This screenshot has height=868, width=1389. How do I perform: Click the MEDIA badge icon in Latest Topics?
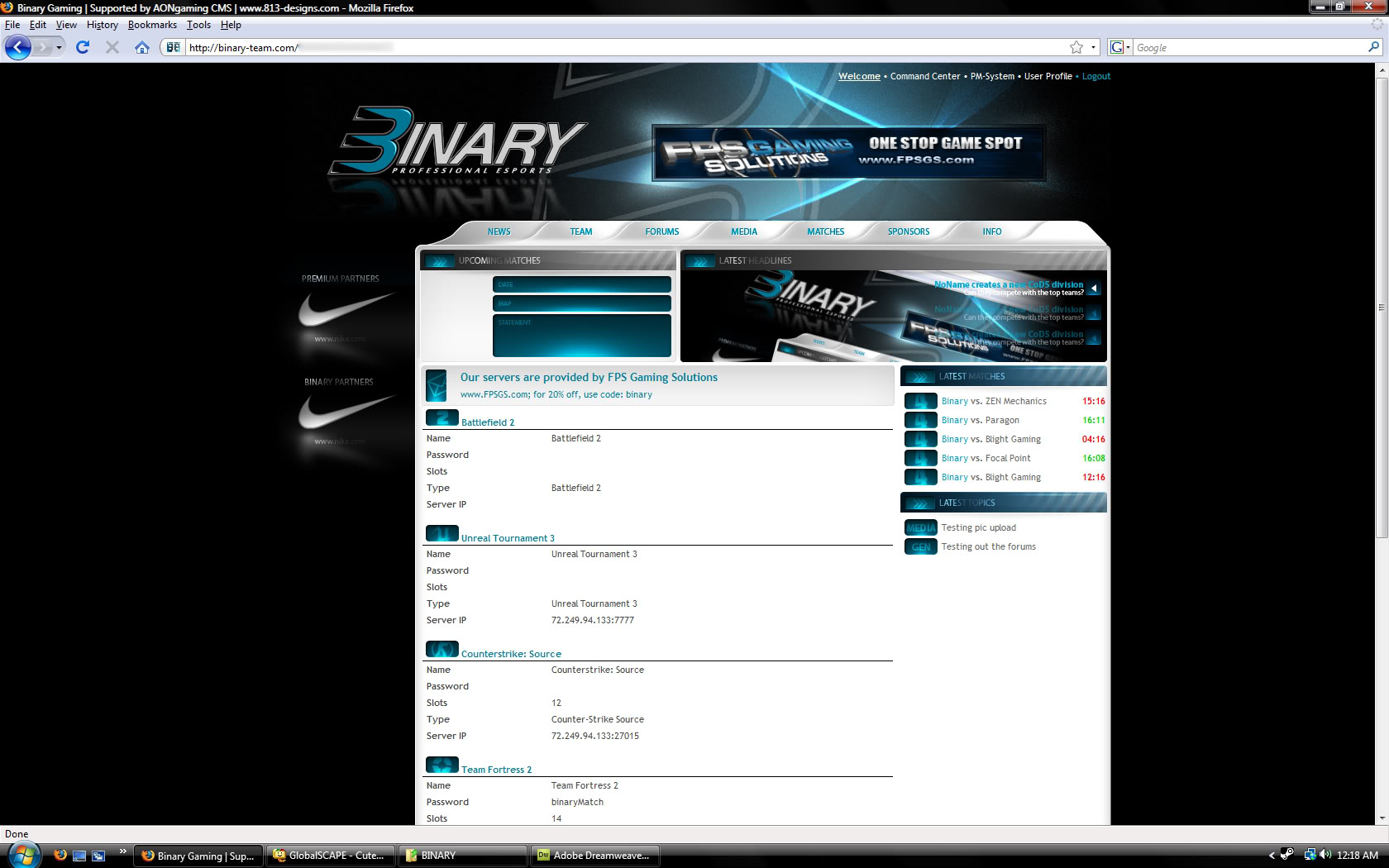point(920,527)
